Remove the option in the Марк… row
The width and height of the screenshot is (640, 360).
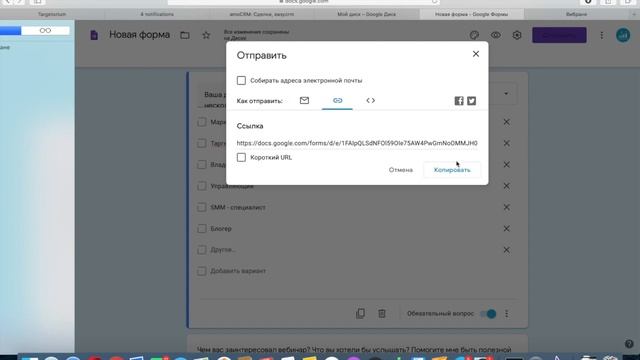point(507,122)
